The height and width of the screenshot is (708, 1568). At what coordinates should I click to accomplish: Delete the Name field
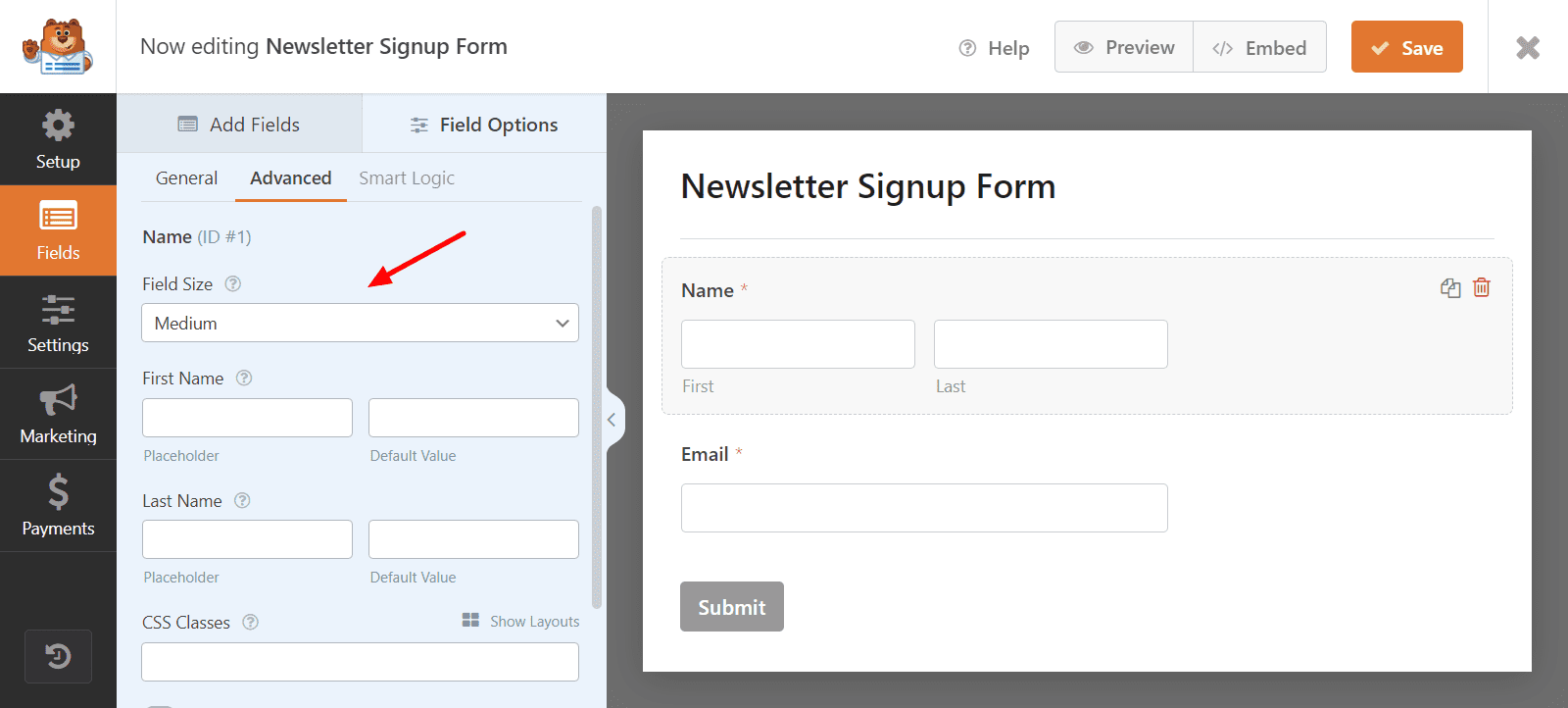pyautogui.click(x=1482, y=287)
